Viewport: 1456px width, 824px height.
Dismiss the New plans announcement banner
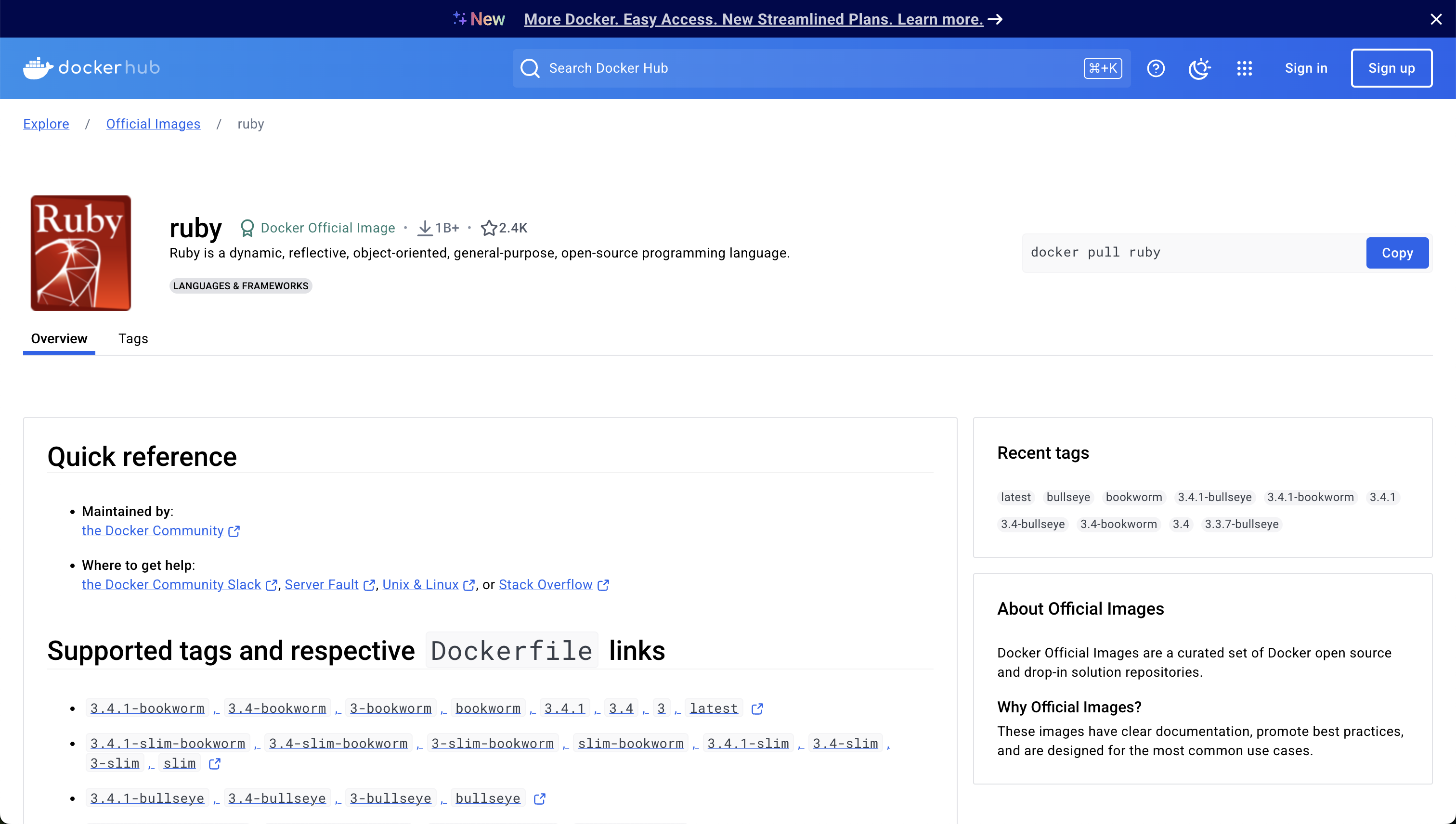pos(1436,19)
